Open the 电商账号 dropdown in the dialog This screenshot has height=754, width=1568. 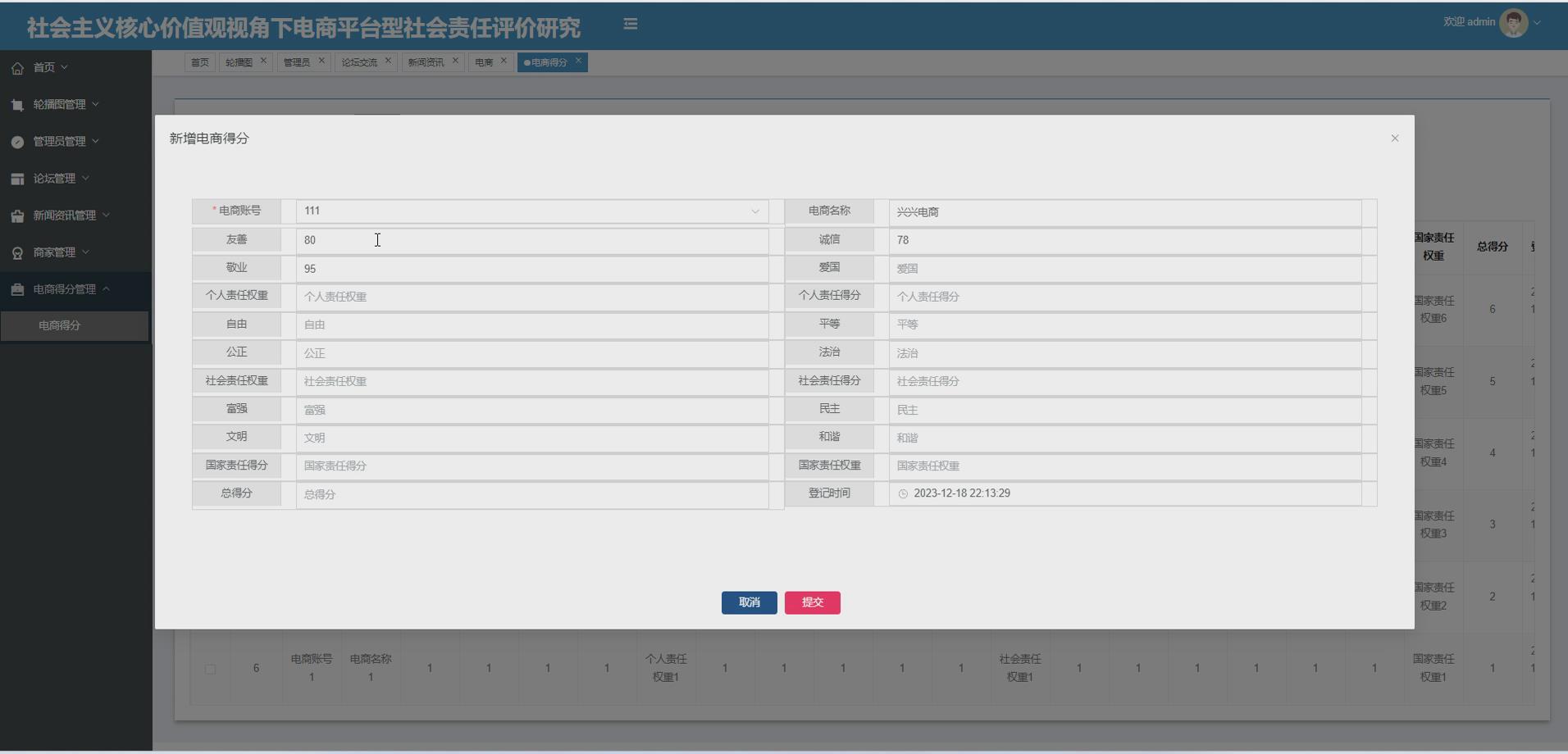754,211
